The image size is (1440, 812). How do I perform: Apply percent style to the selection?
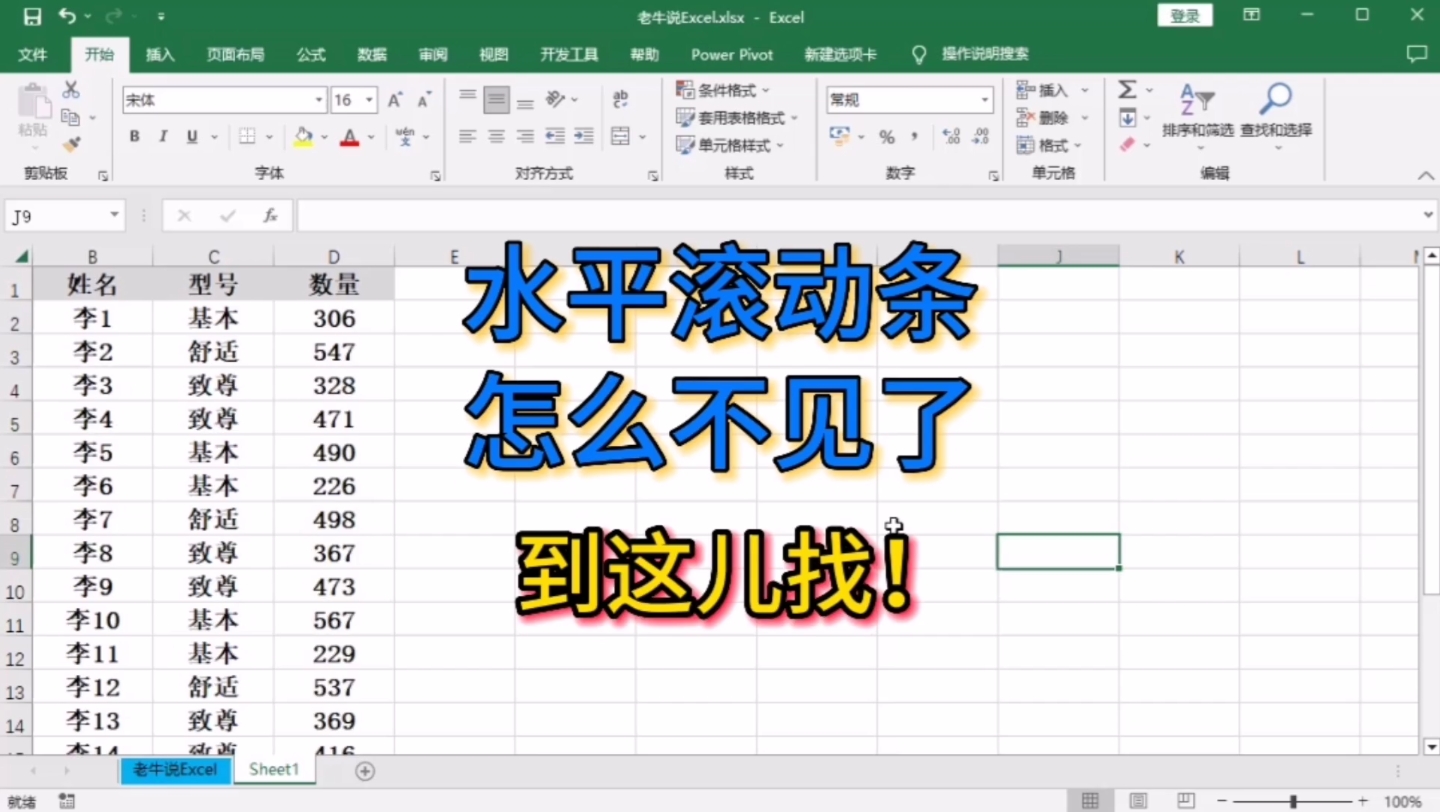point(886,137)
